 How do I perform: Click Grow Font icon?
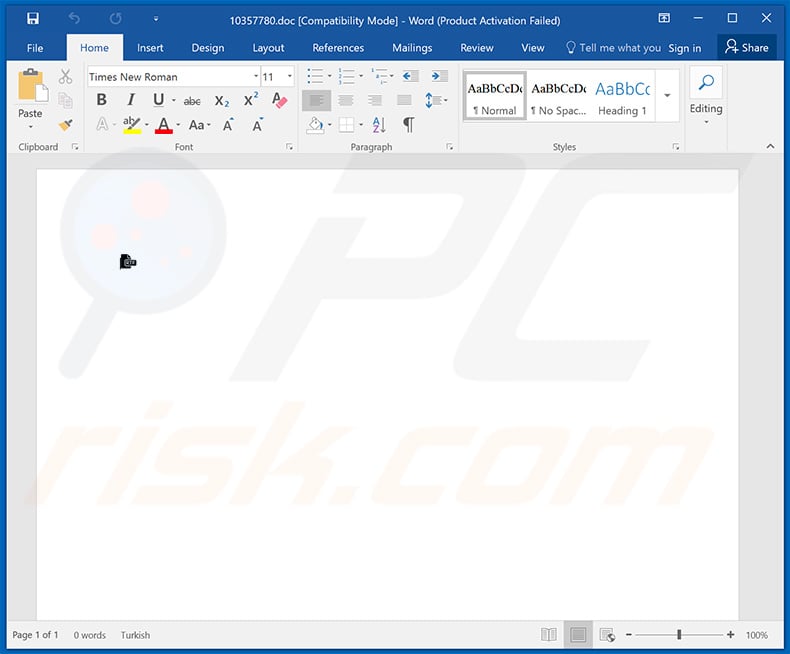point(228,124)
